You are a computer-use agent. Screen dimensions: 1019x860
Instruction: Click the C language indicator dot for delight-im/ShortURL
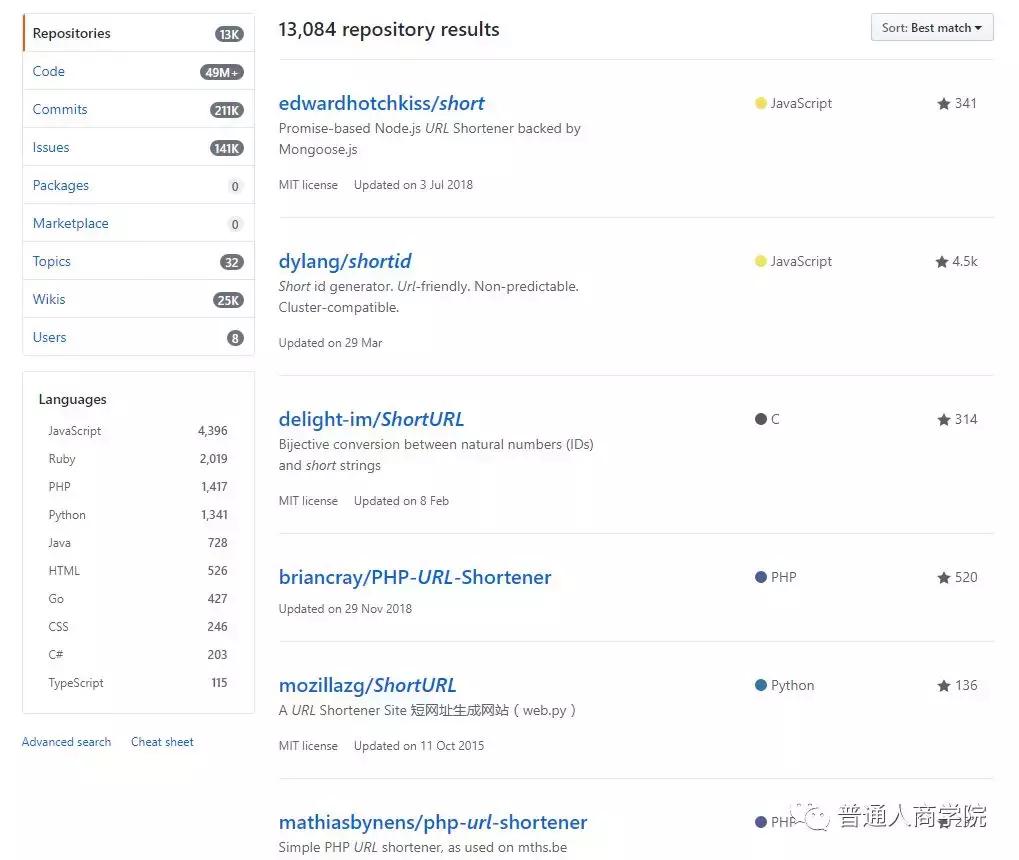[760, 418]
